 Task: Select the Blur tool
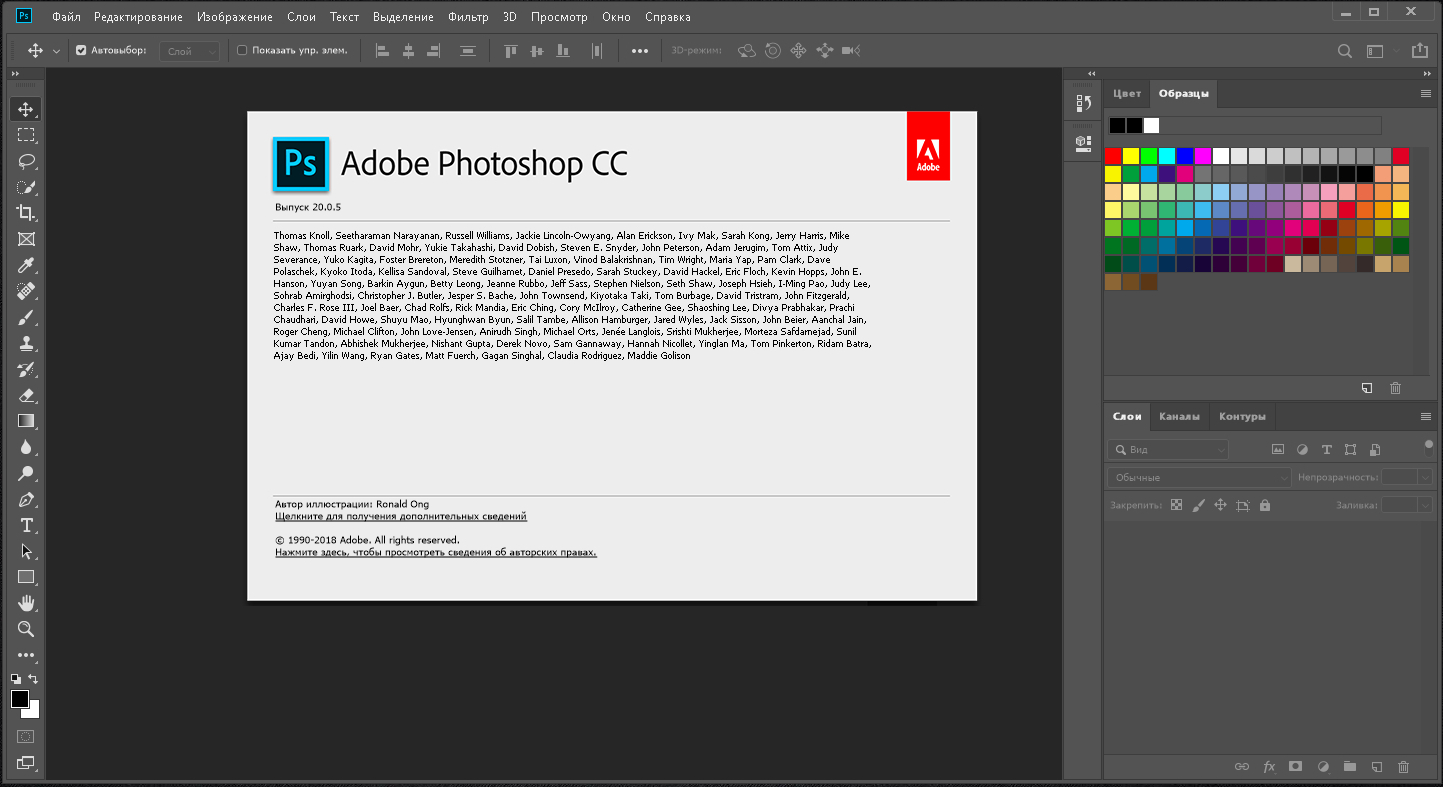point(26,447)
